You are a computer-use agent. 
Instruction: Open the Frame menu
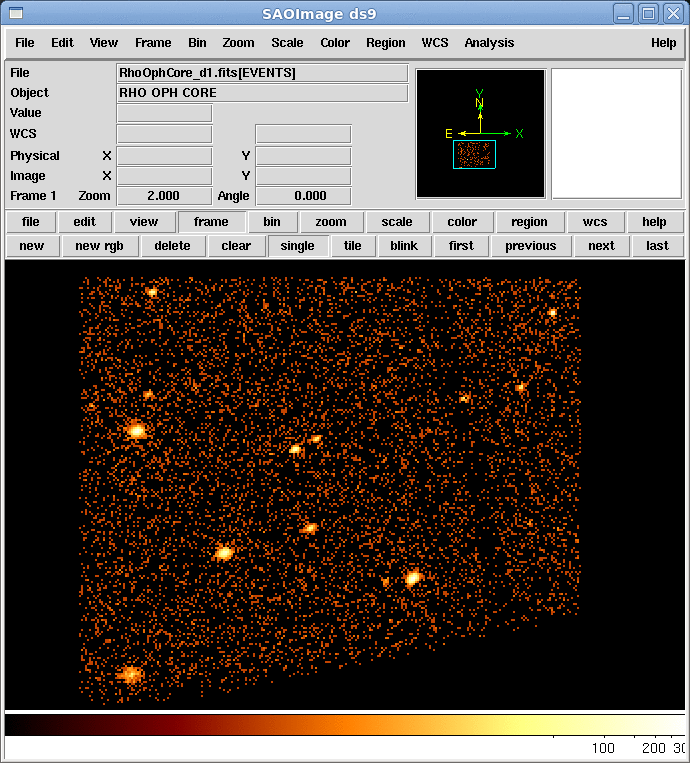point(153,43)
